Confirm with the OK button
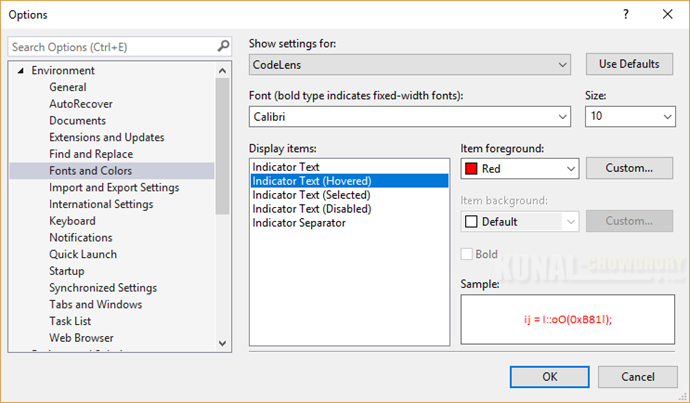The height and width of the screenshot is (403, 690). click(550, 377)
